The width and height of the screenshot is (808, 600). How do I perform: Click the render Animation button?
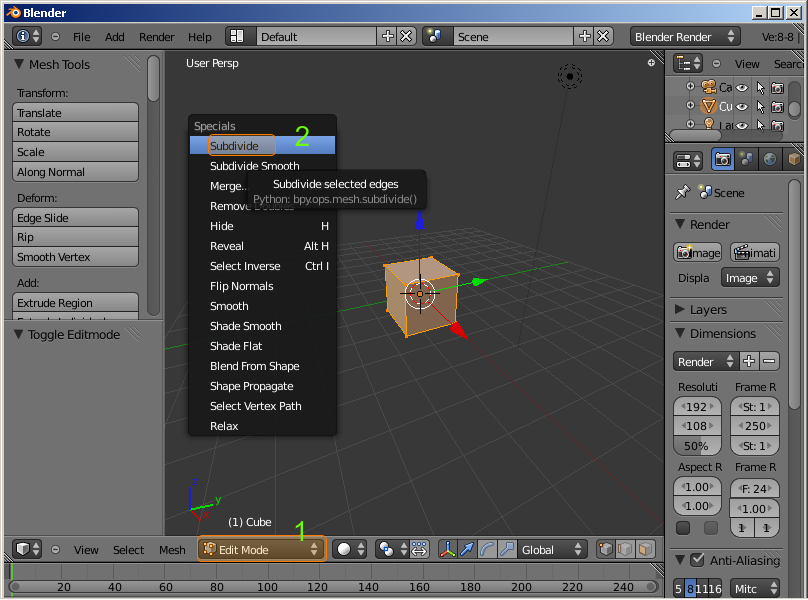click(x=755, y=252)
